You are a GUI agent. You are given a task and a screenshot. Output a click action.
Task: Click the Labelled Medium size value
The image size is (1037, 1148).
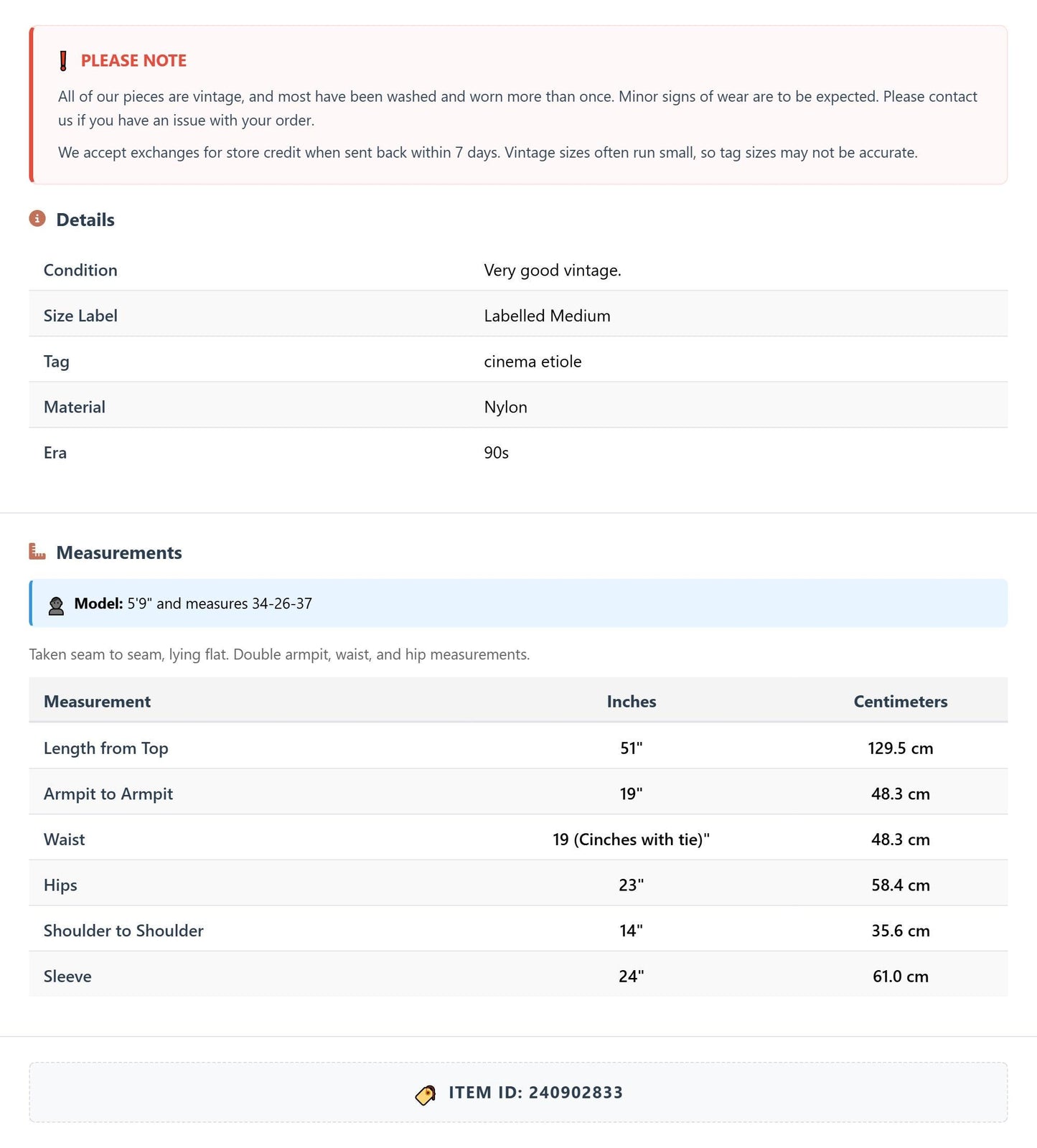(548, 316)
